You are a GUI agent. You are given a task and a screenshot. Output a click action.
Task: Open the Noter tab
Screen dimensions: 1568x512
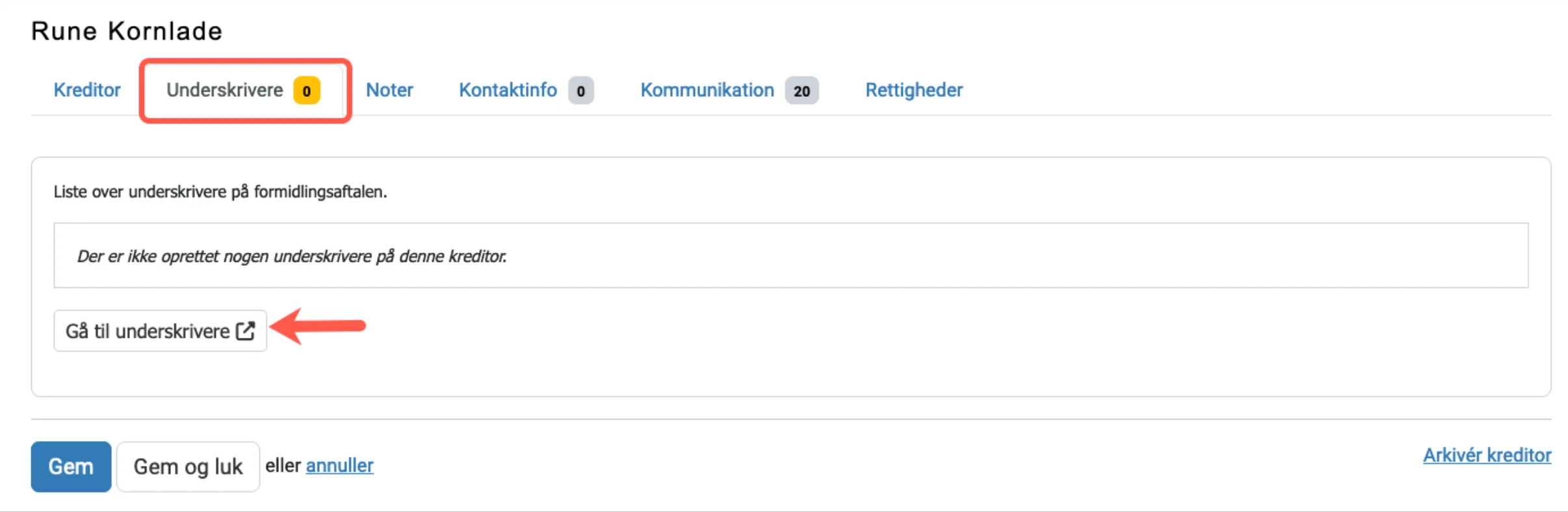pos(389,90)
